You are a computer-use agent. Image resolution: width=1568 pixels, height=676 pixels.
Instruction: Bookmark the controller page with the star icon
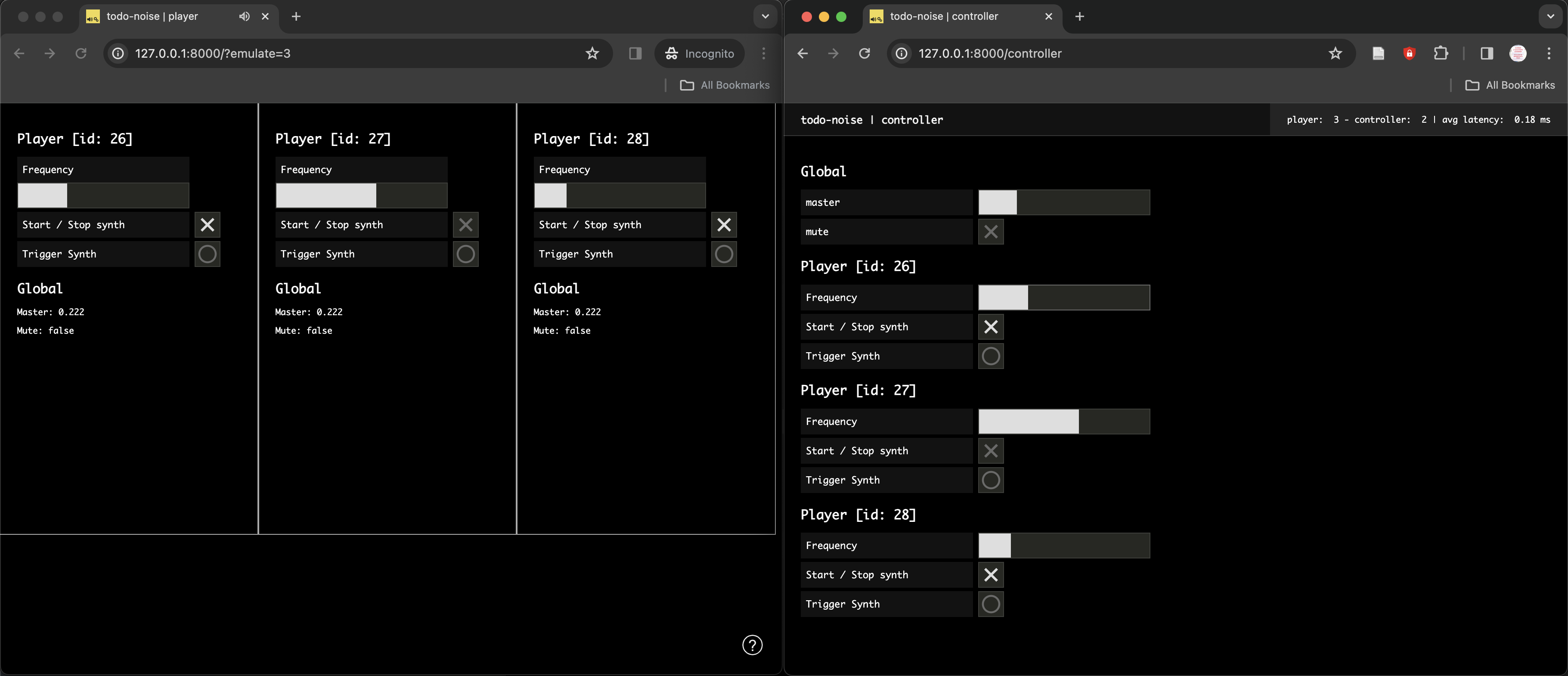[1335, 53]
